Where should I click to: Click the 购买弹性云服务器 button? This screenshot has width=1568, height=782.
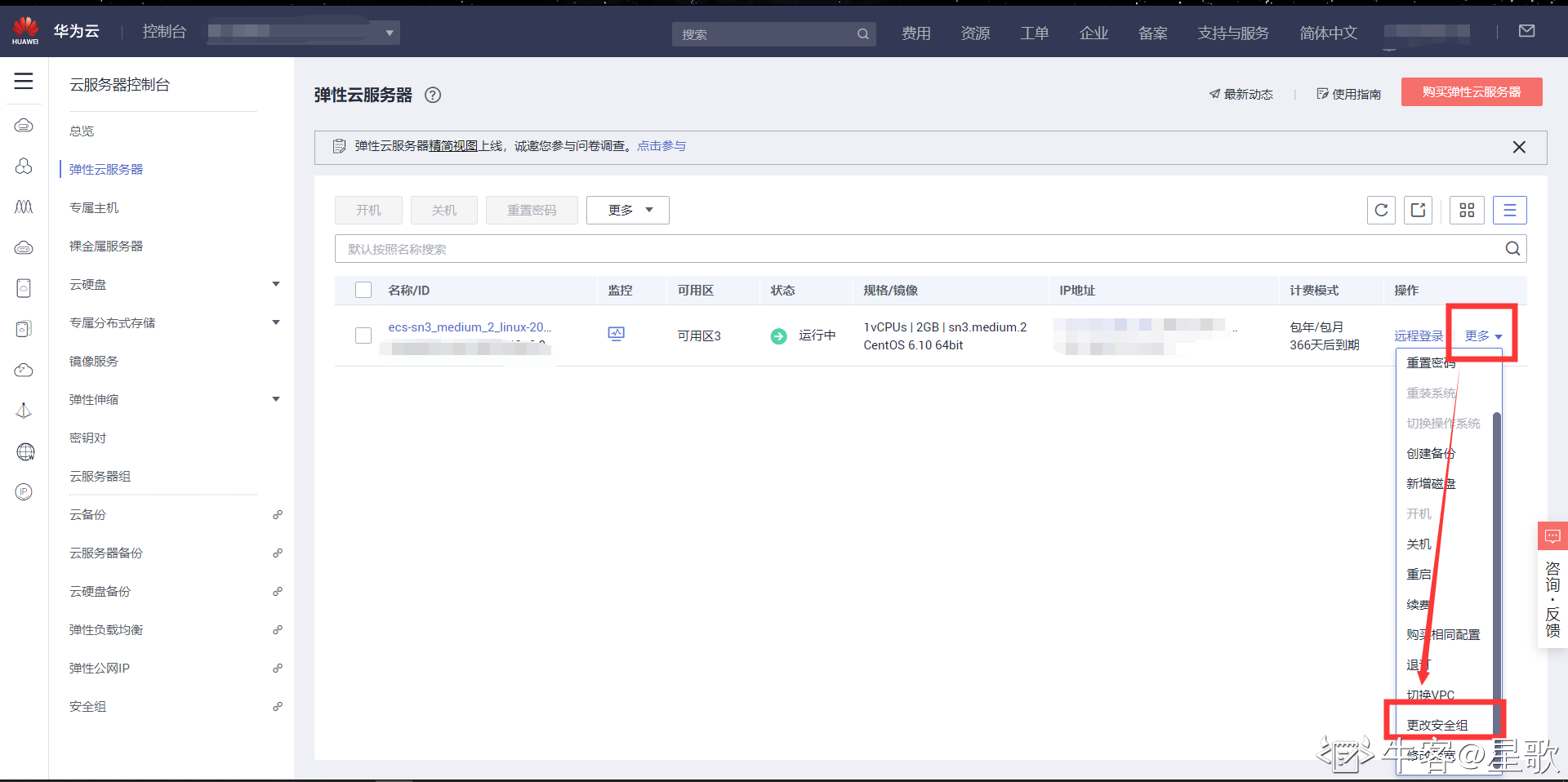pyautogui.click(x=1471, y=91)
